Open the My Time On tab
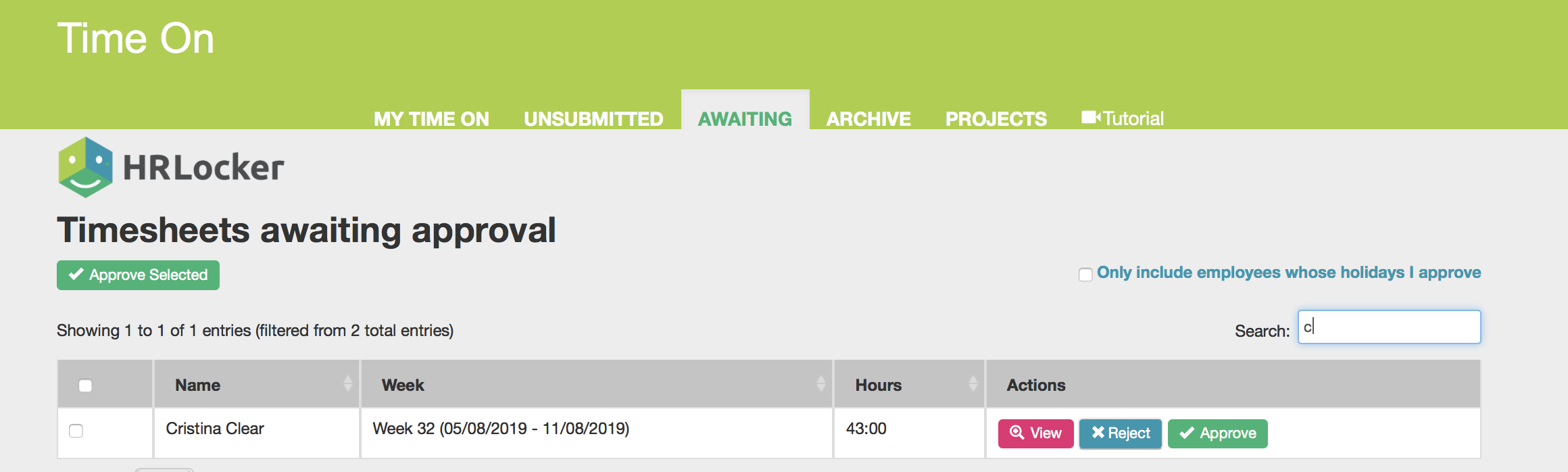The image size is (1568, 472). point(431,119)
